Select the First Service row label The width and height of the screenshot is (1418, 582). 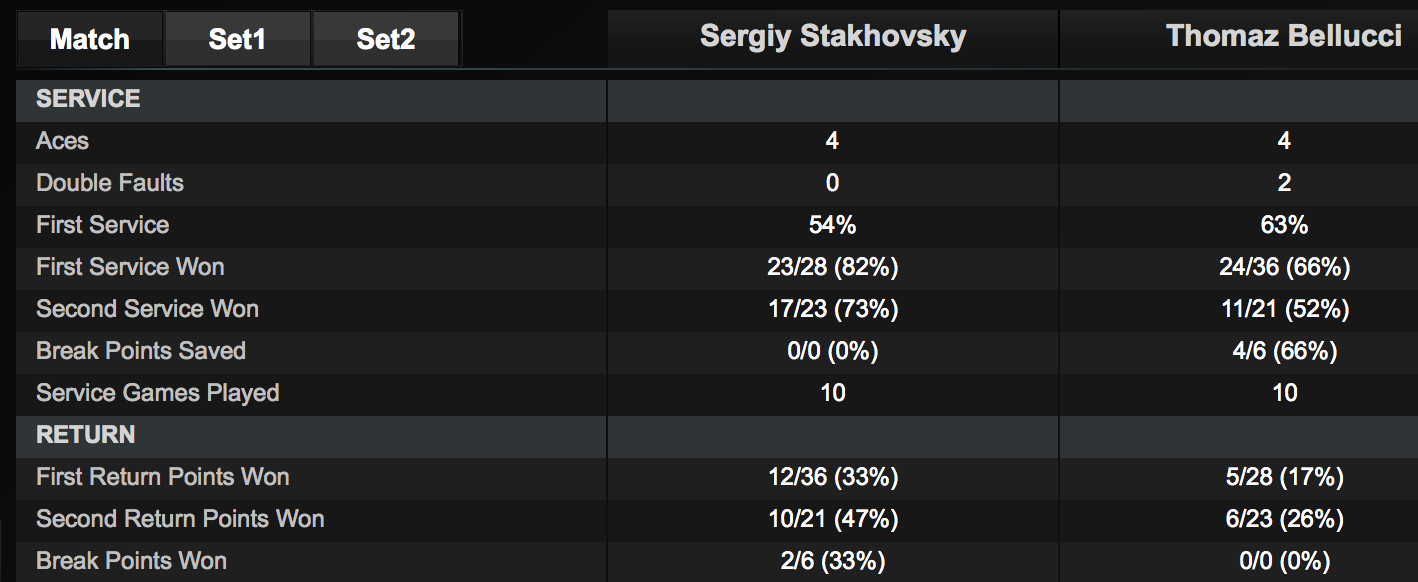click(x=102, y=225)
